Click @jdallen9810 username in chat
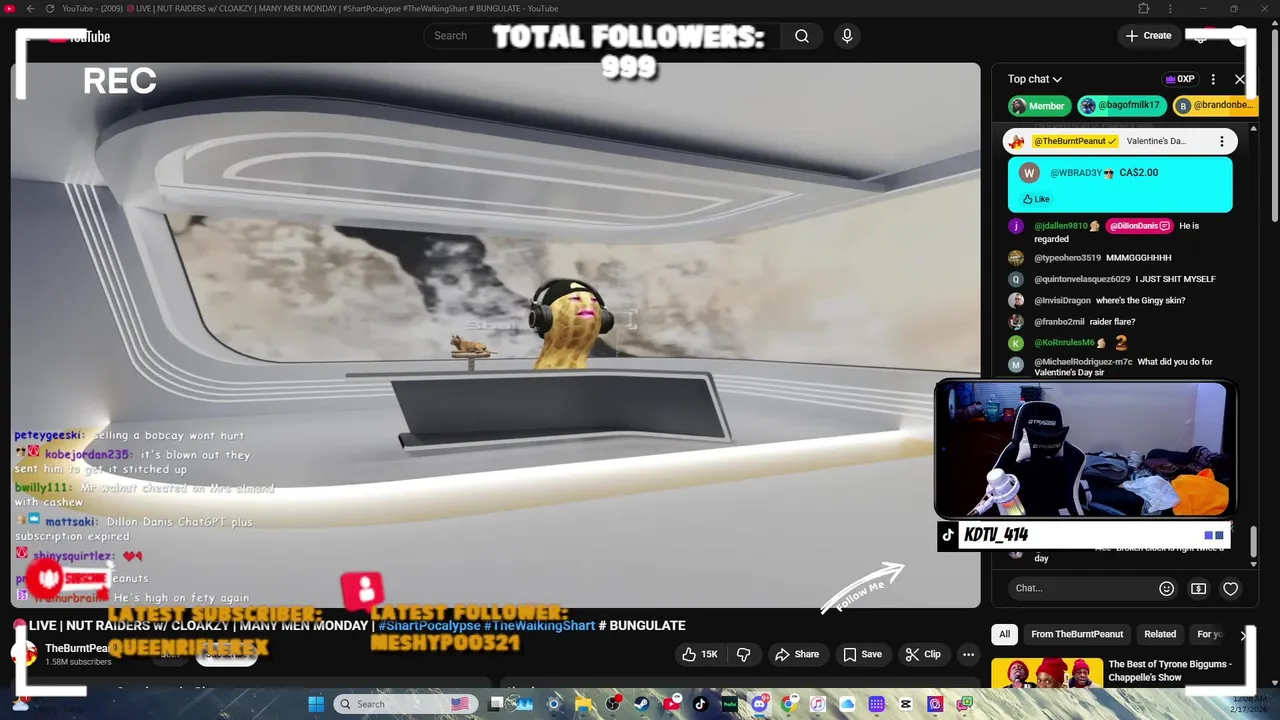1280x720 pixels. [1061, 226]
